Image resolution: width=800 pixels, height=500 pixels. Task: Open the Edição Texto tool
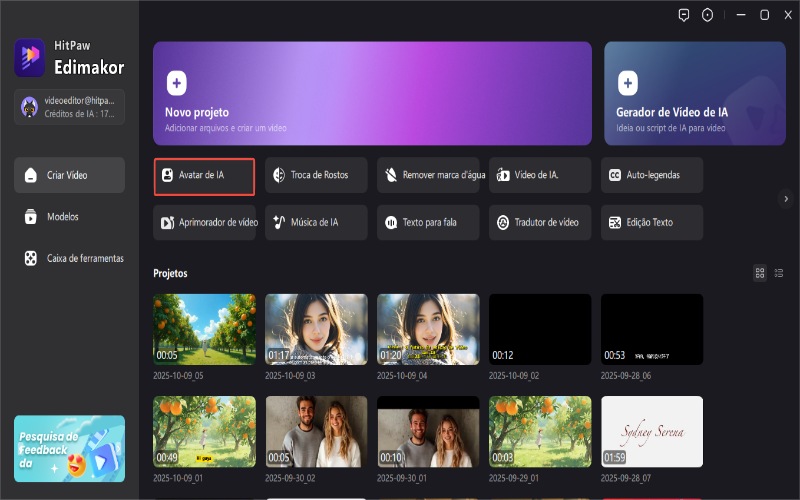pyautogui.click(x=652, y=222)
